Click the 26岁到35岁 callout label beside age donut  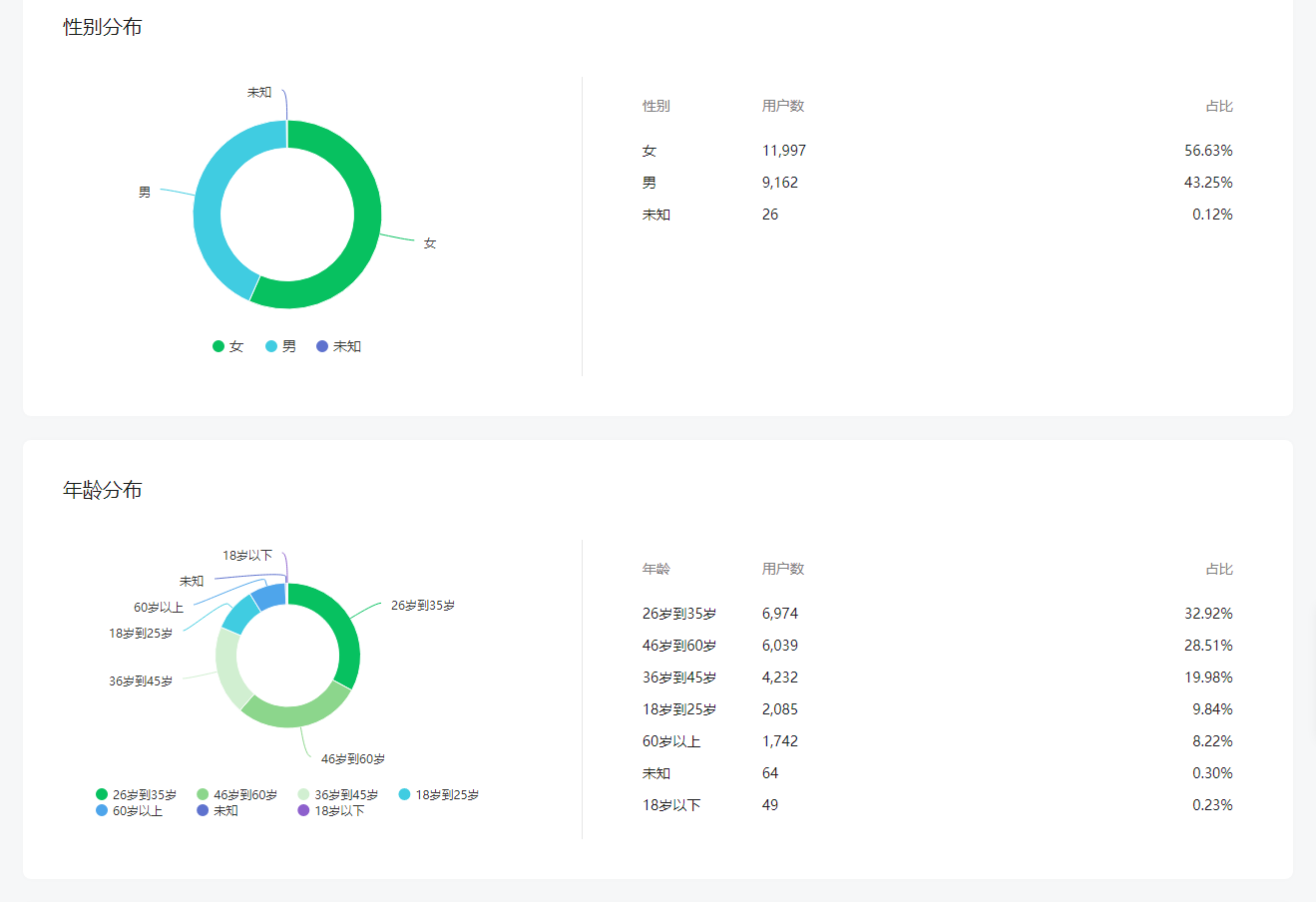point(423,606)
